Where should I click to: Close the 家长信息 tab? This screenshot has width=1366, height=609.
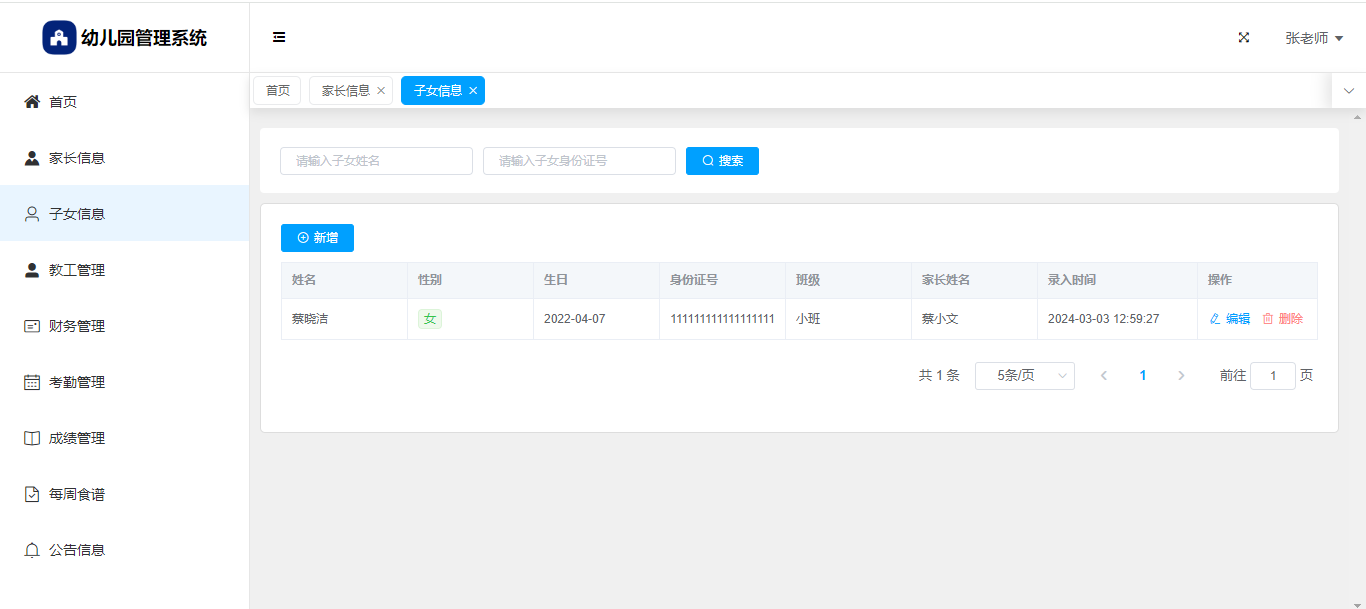click(x=381, y=91)
